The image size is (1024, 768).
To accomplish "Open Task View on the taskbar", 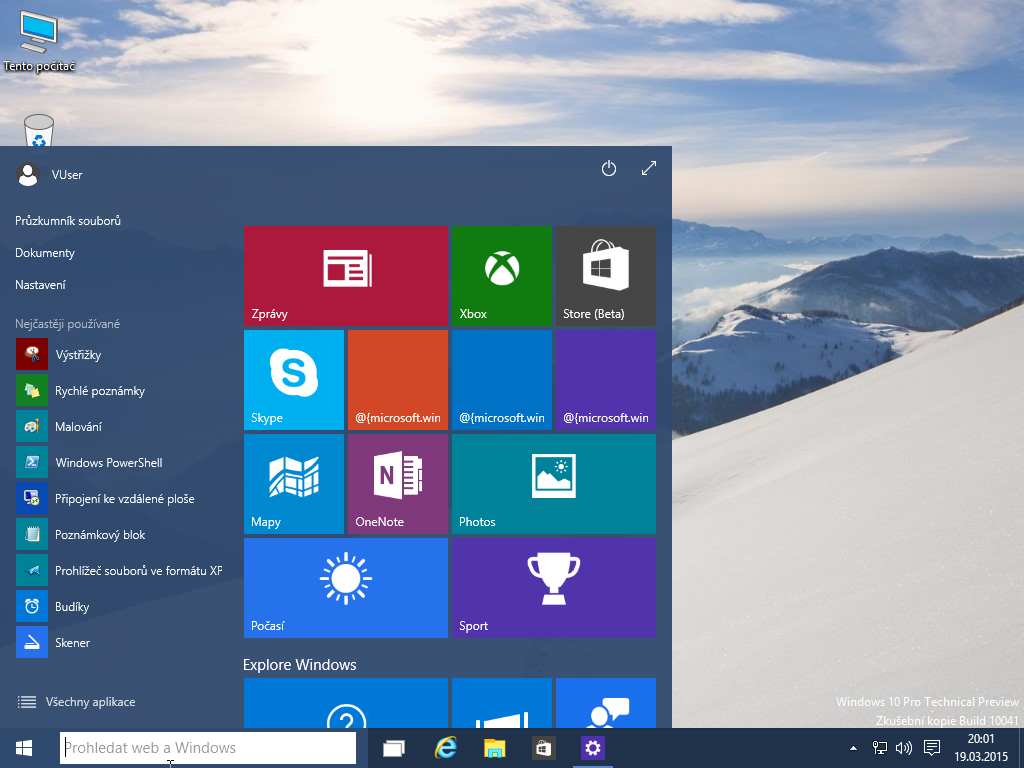I will 394,748.
